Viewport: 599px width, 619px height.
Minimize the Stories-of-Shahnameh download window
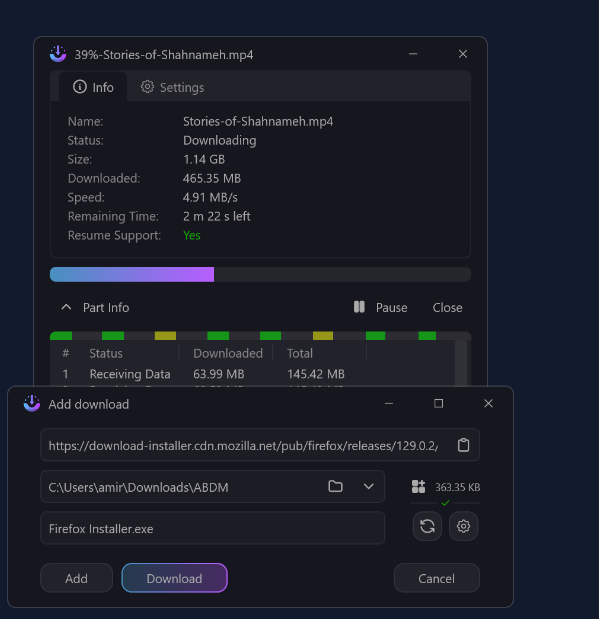[x=413, y=54]
